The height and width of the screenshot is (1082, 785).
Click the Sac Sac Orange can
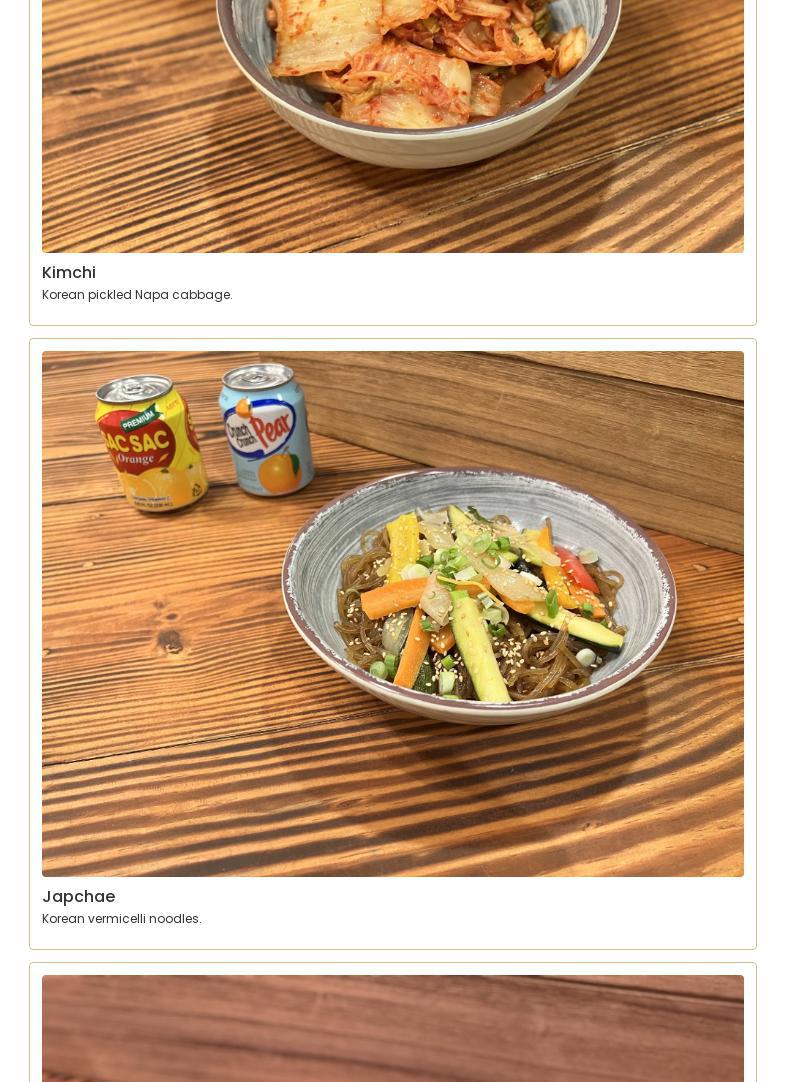point(150,443)
